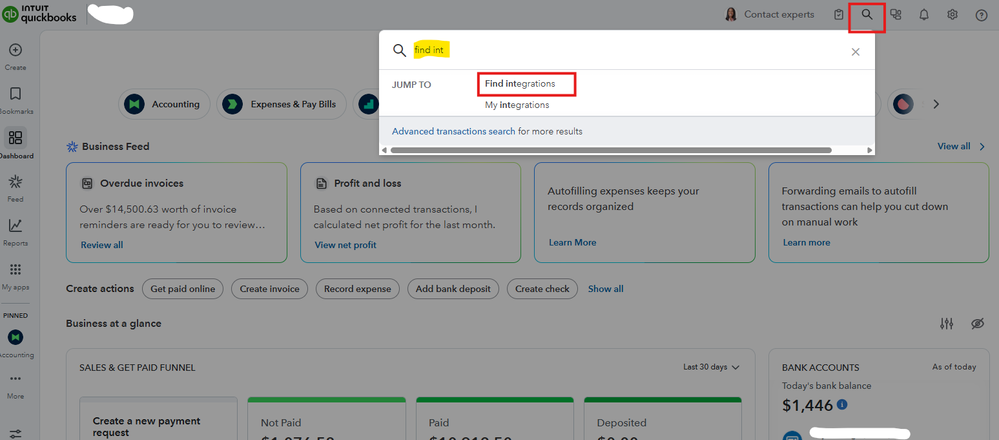Expand the Last 30 days dropdown
This screenshot has height=440, width=999.
pyautogui.click(x=711, y=367)
